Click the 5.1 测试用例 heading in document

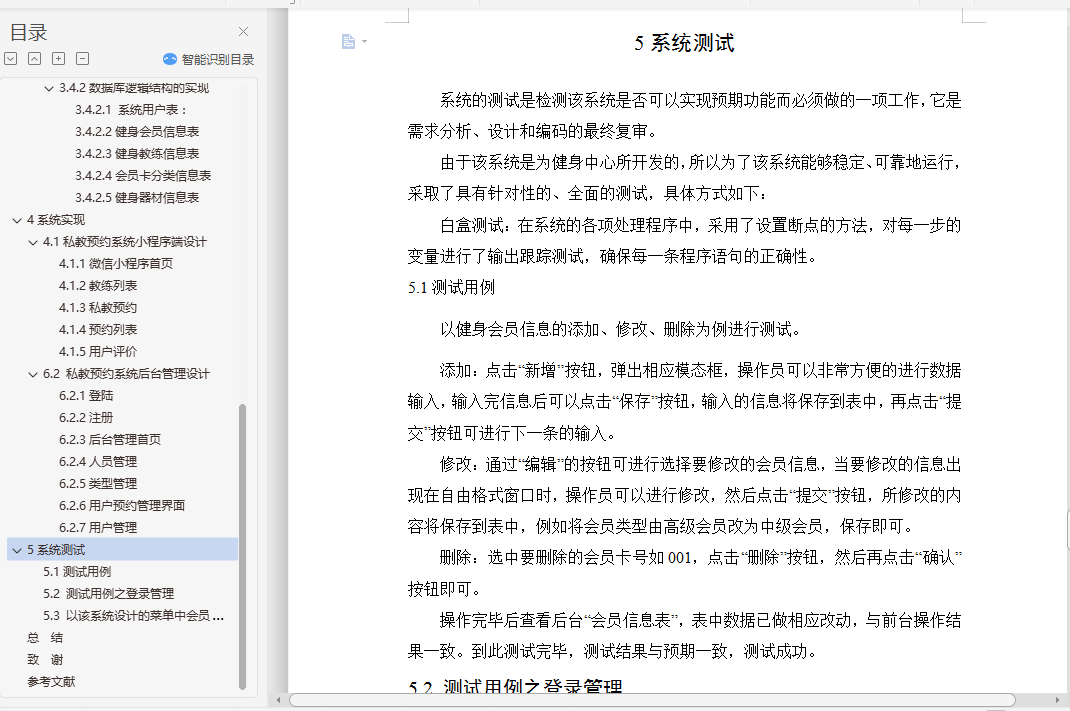tap(451, 287)
